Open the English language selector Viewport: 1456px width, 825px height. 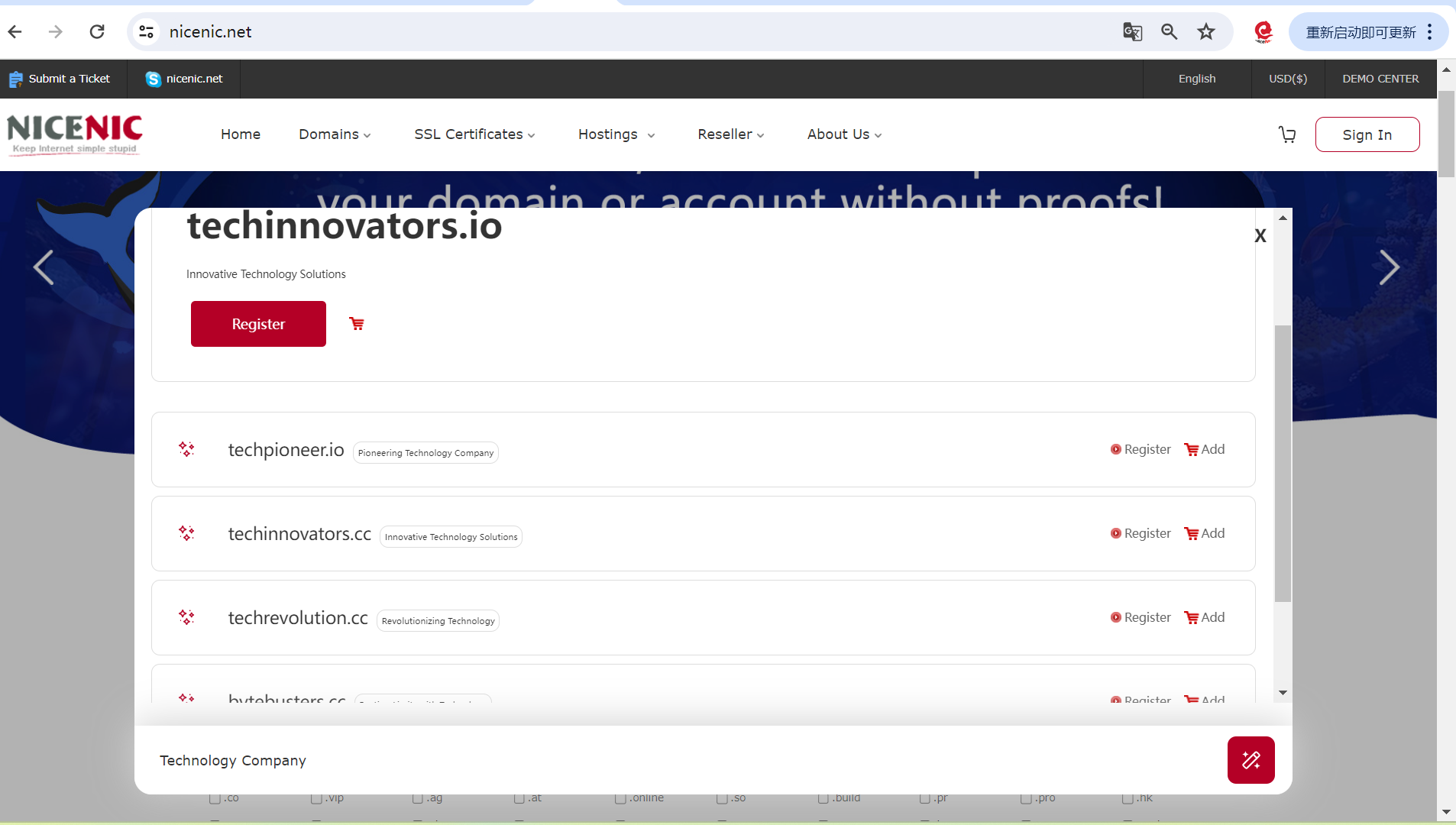click(1197, 79)
